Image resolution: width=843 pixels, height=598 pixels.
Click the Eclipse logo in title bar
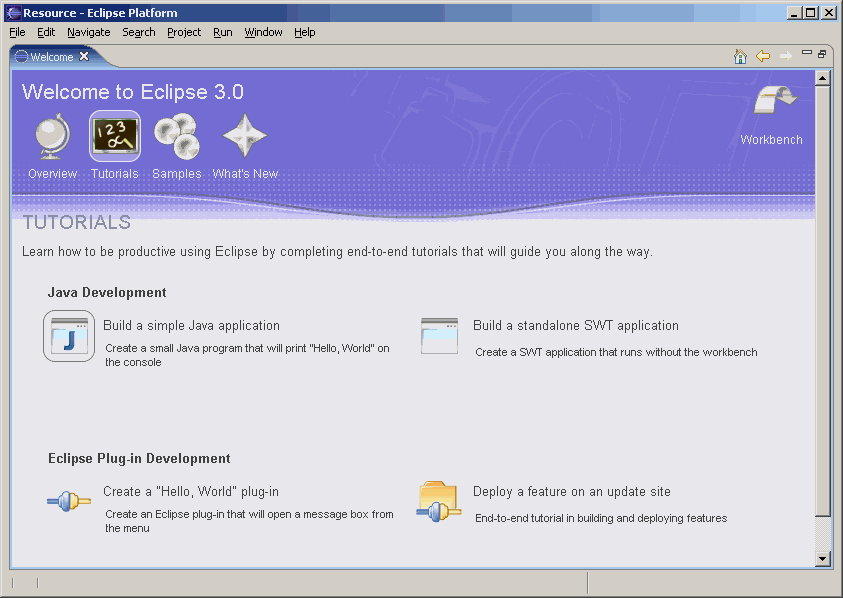[13, 13]
